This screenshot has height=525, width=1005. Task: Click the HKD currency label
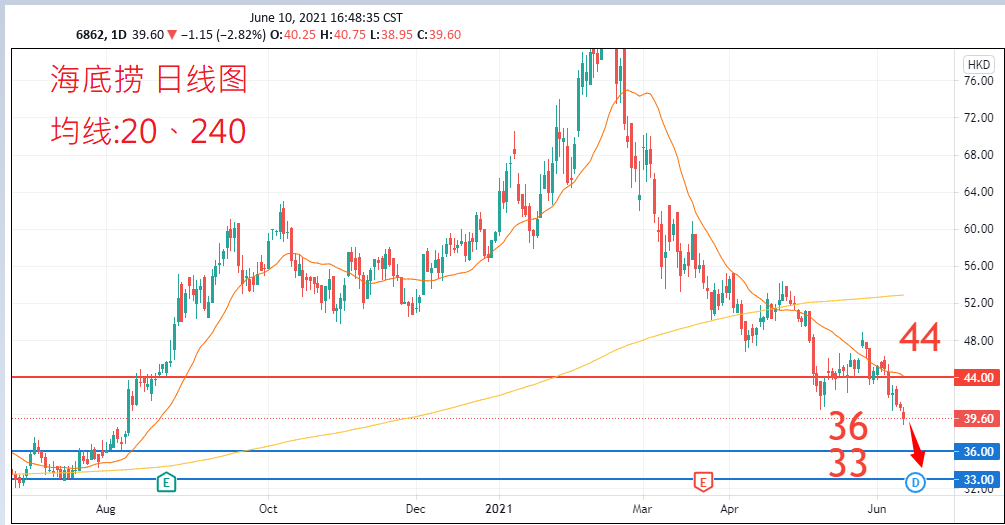tap(979, 64)
